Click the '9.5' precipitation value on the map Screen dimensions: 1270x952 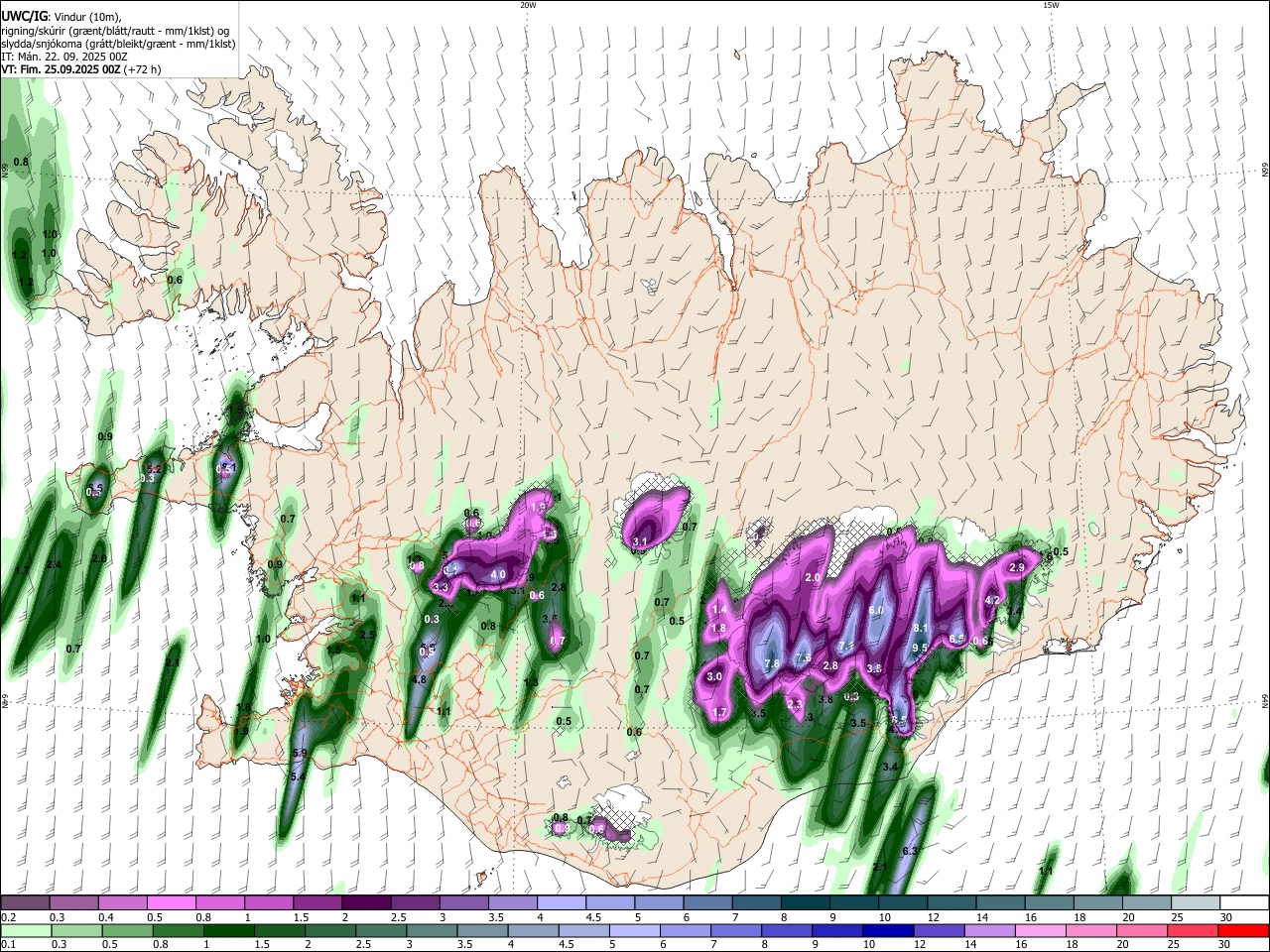919,648
